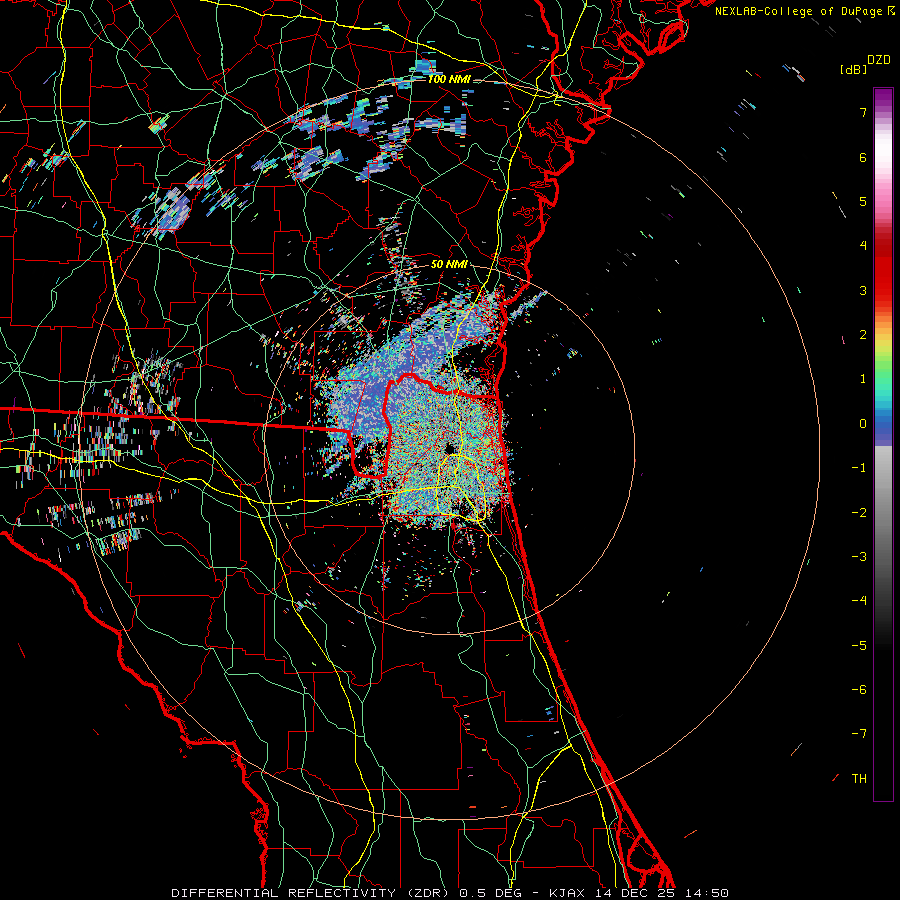Click the color scale at value 7
The width and height of the screenshot is (900, 900).
(883, 112)
